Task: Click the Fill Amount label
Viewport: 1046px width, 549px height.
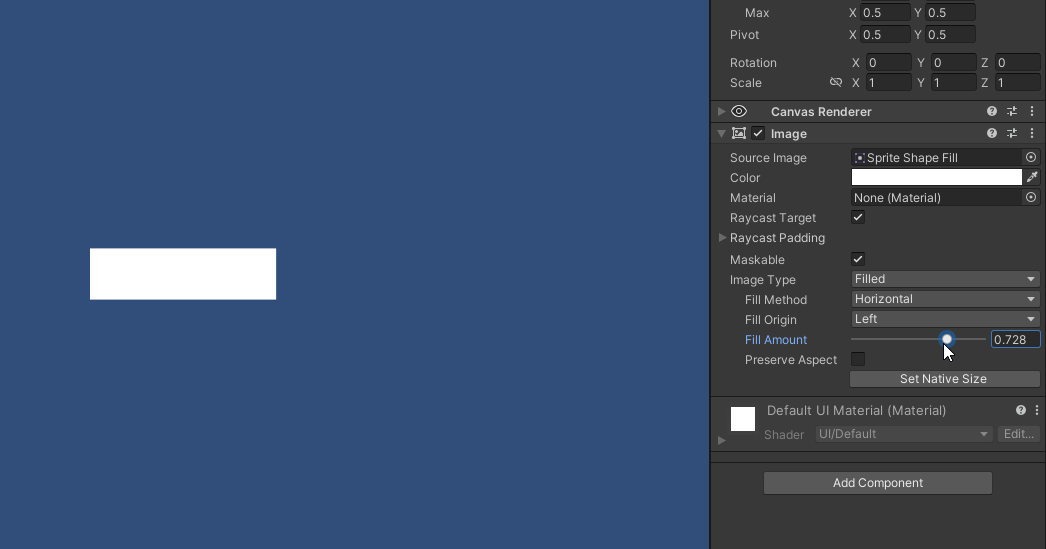Action: click(x=776, y=340)
